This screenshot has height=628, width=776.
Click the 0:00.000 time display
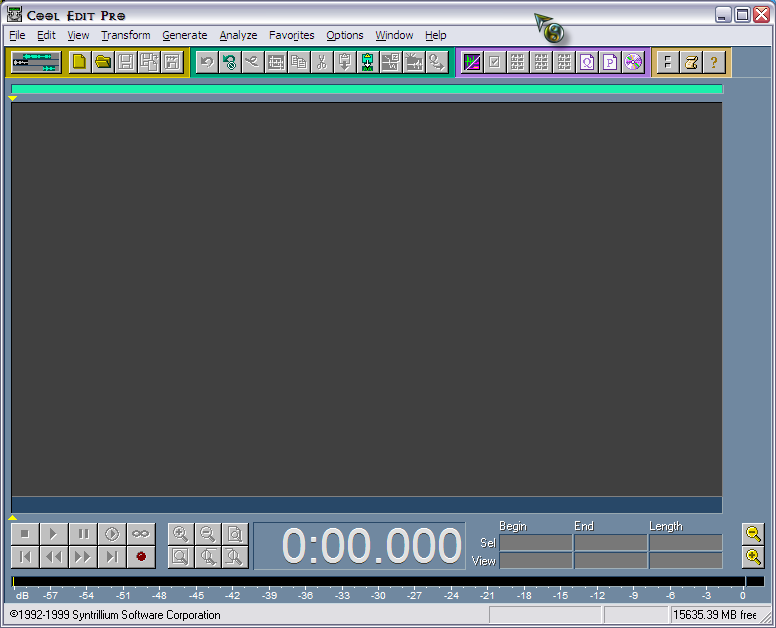coord(360,546)
